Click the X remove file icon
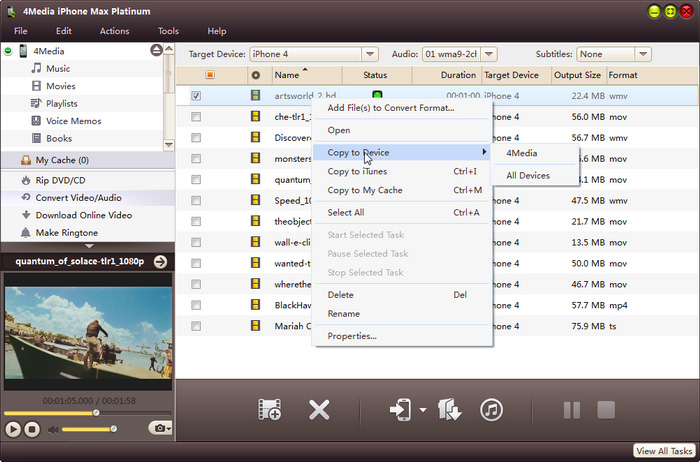Image resolution: width=700 pixels, height=462 pixels. click(x=319, y=409)
